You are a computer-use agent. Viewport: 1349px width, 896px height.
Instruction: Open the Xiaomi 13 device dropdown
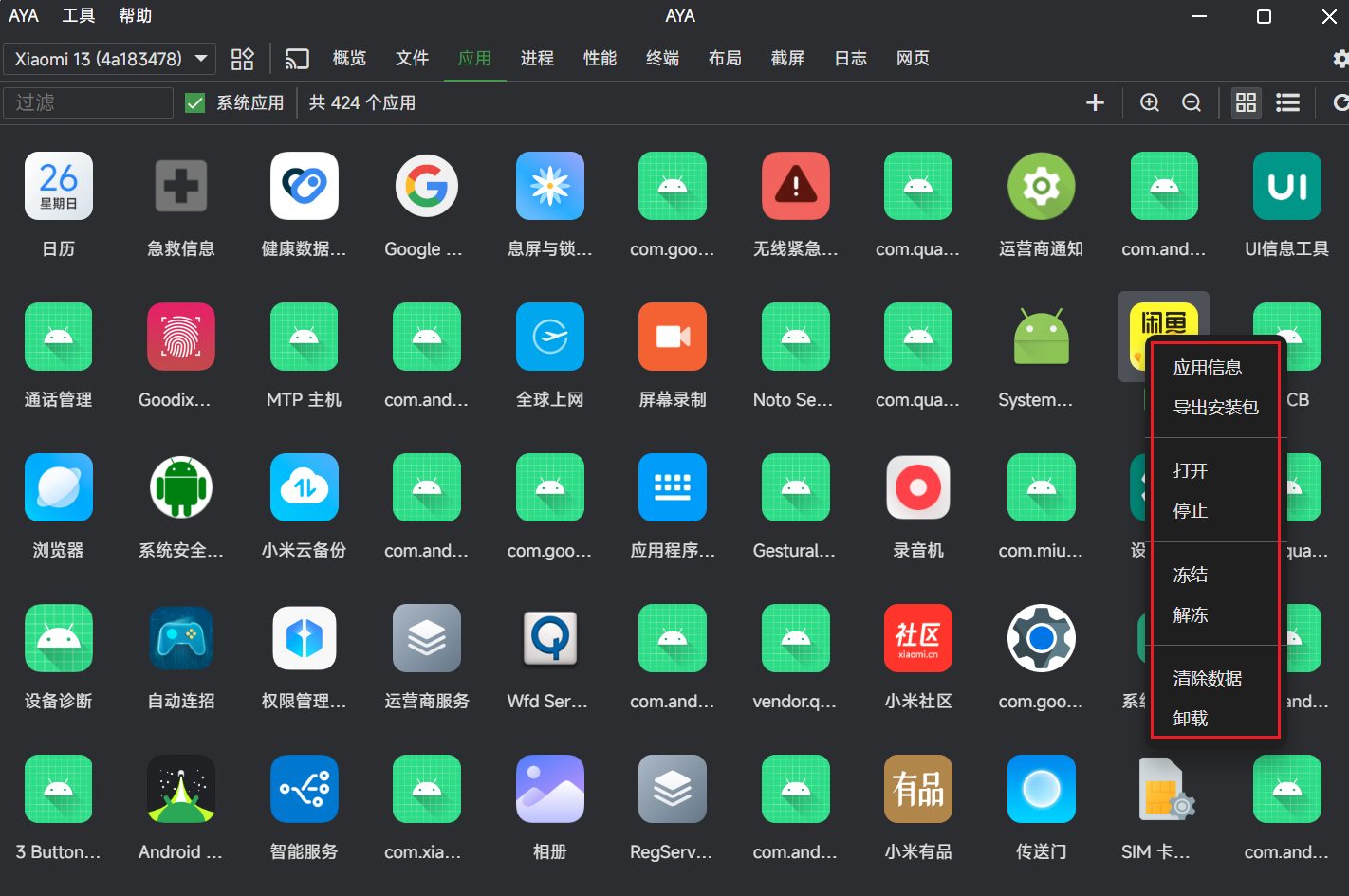point(109,58)
